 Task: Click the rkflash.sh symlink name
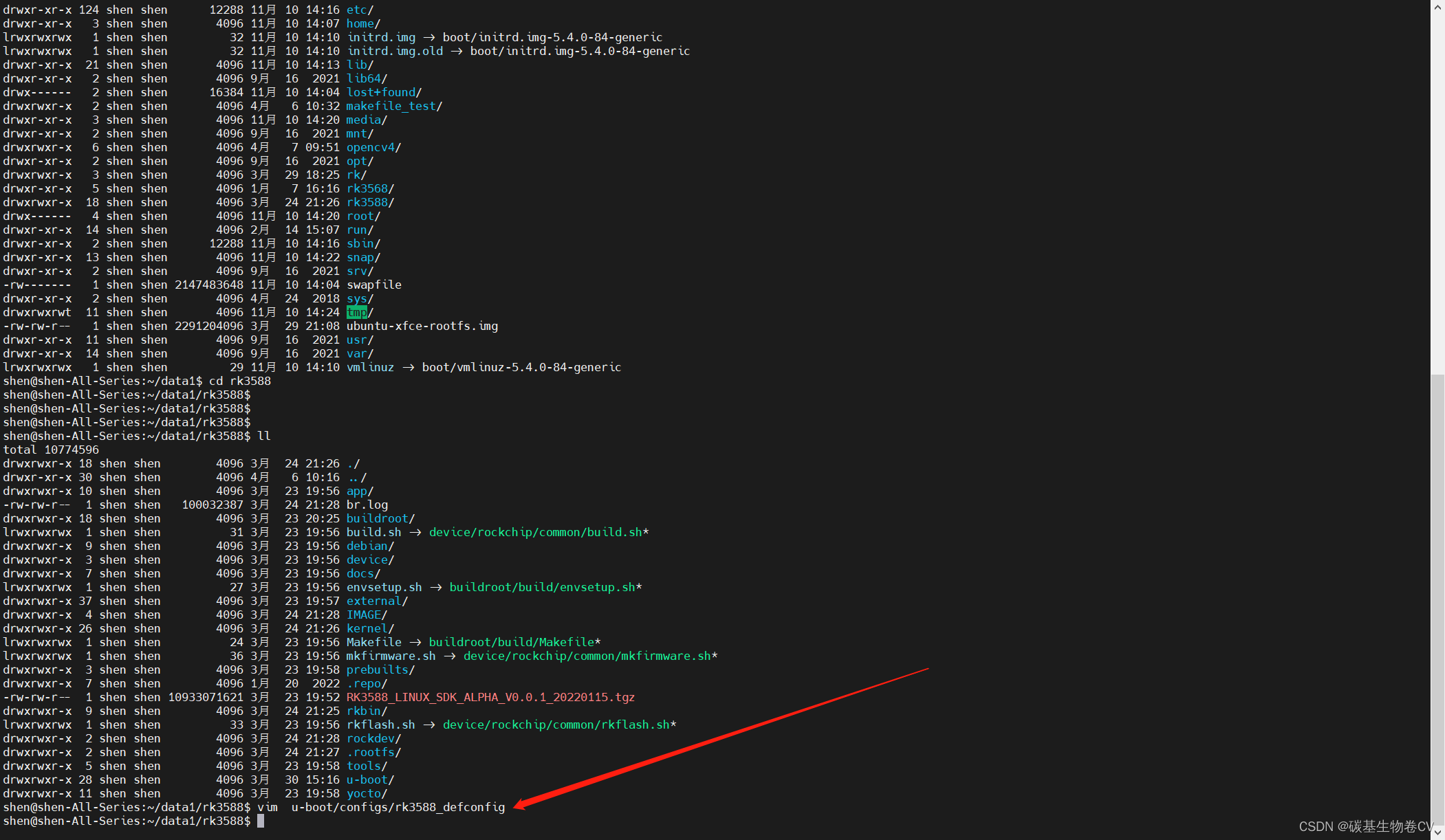pos(381,725)
